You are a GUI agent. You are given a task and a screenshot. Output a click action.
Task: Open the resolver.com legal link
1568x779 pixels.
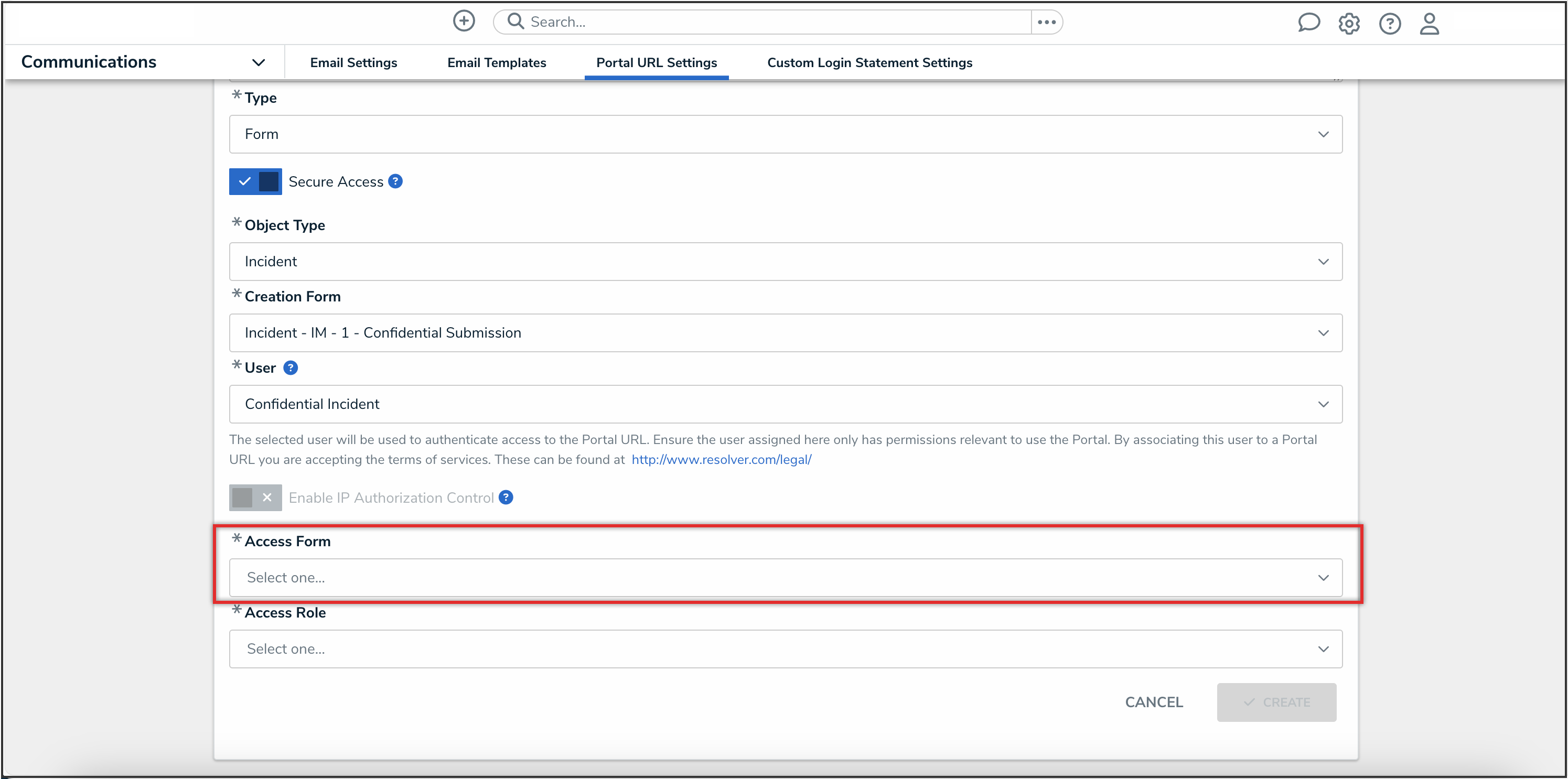point(721,460)
